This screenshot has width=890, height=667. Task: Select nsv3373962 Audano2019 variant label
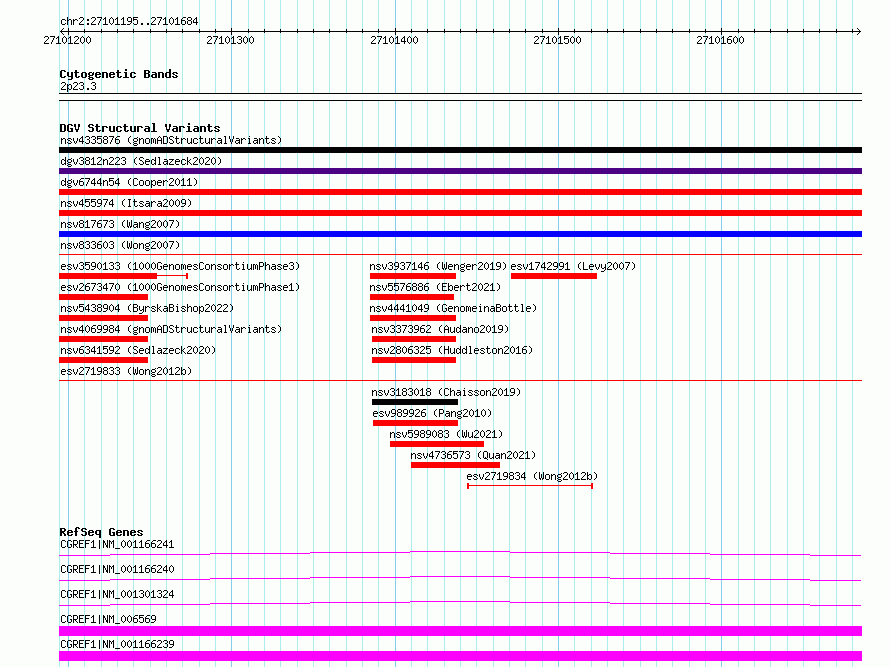[440, 329]
